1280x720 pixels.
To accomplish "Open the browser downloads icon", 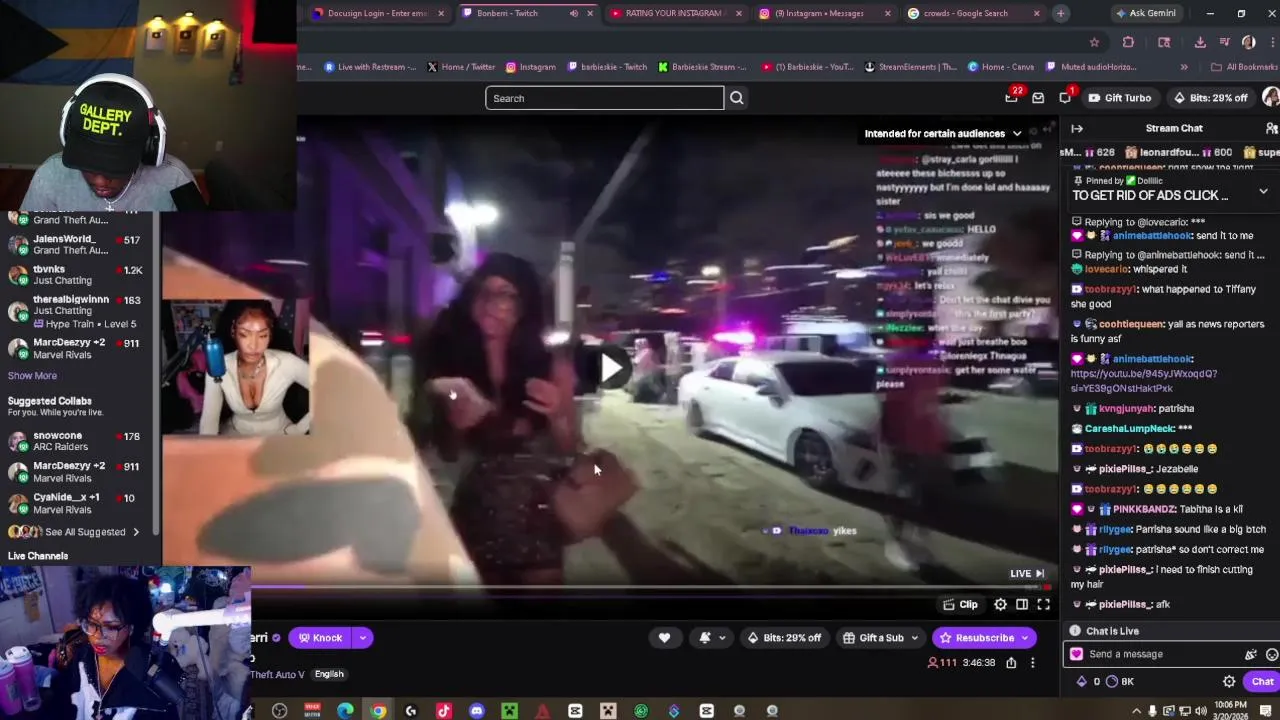I will tap(1199, 42).
